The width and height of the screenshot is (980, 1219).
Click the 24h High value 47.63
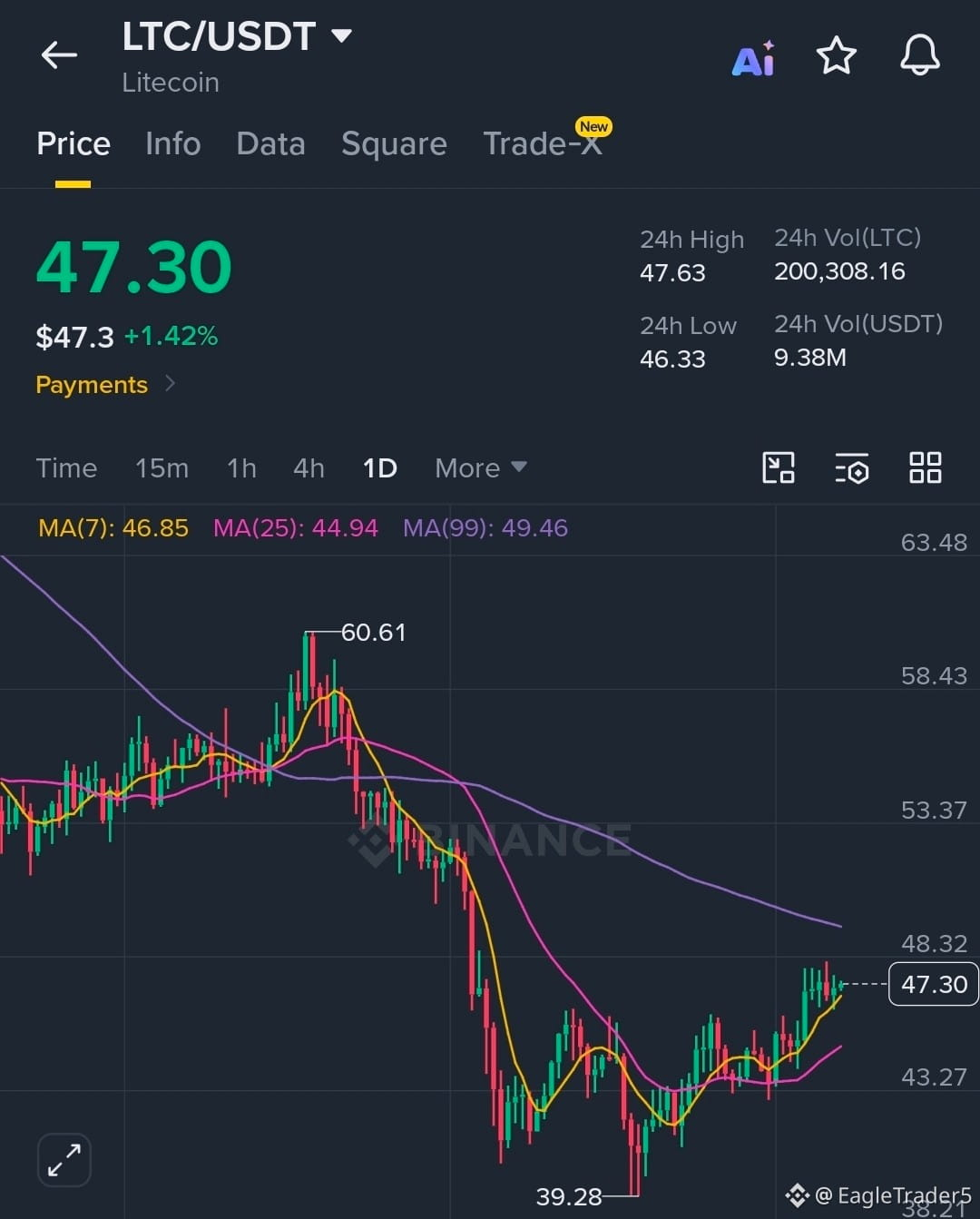(x=672, y=273)
